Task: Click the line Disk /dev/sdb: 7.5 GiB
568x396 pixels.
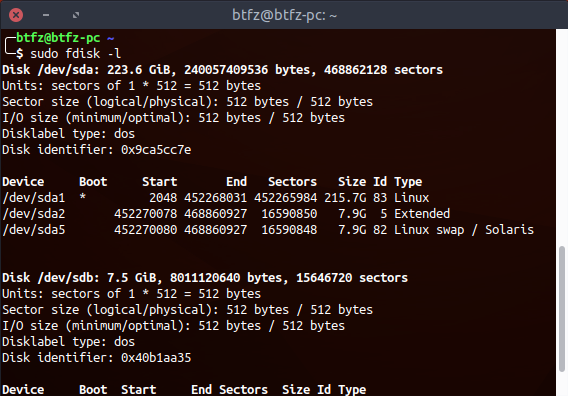Action: 205,278
